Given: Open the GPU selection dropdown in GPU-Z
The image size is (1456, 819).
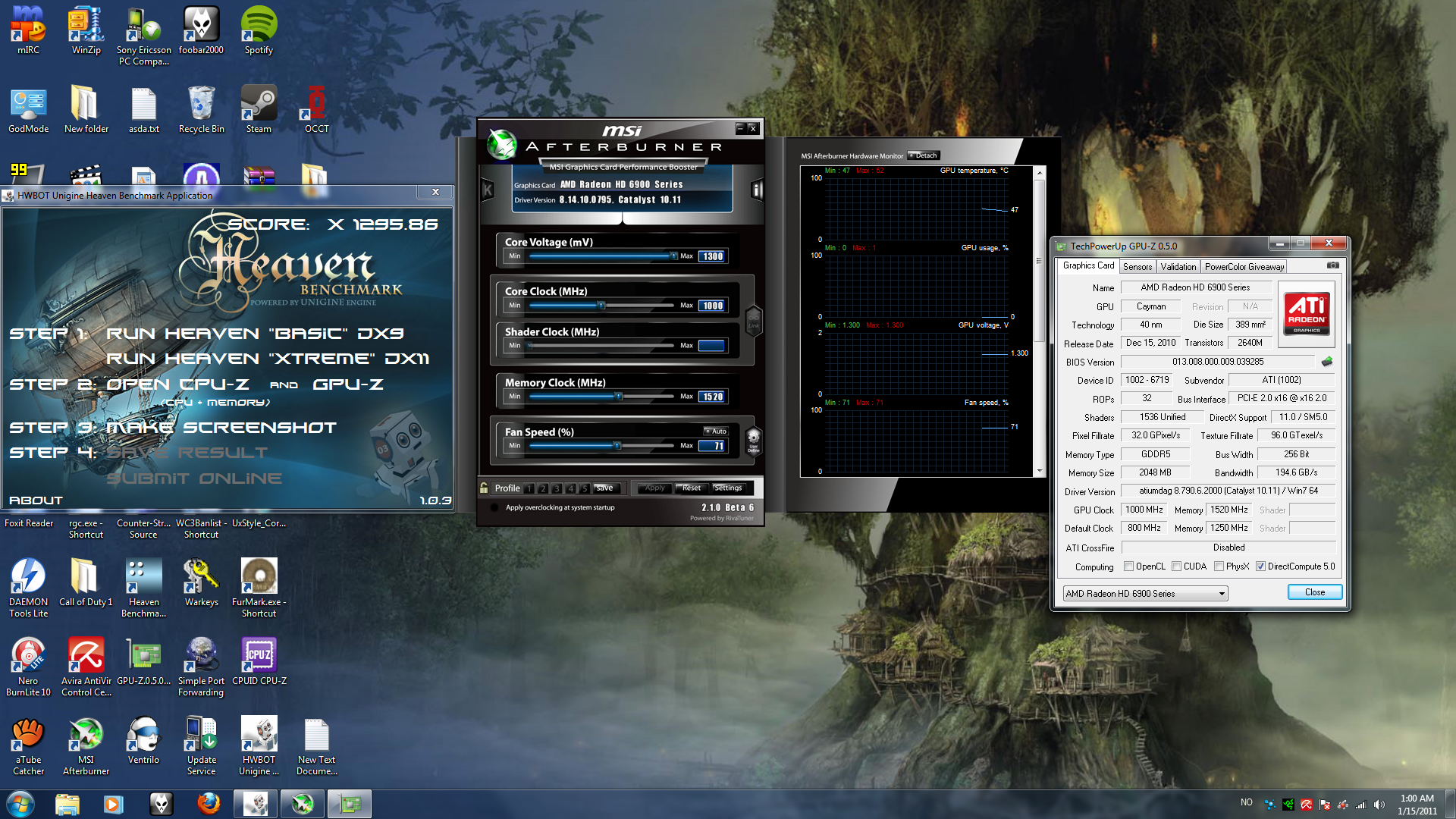Looking at the screenshot, I should tap(1145, 594).
